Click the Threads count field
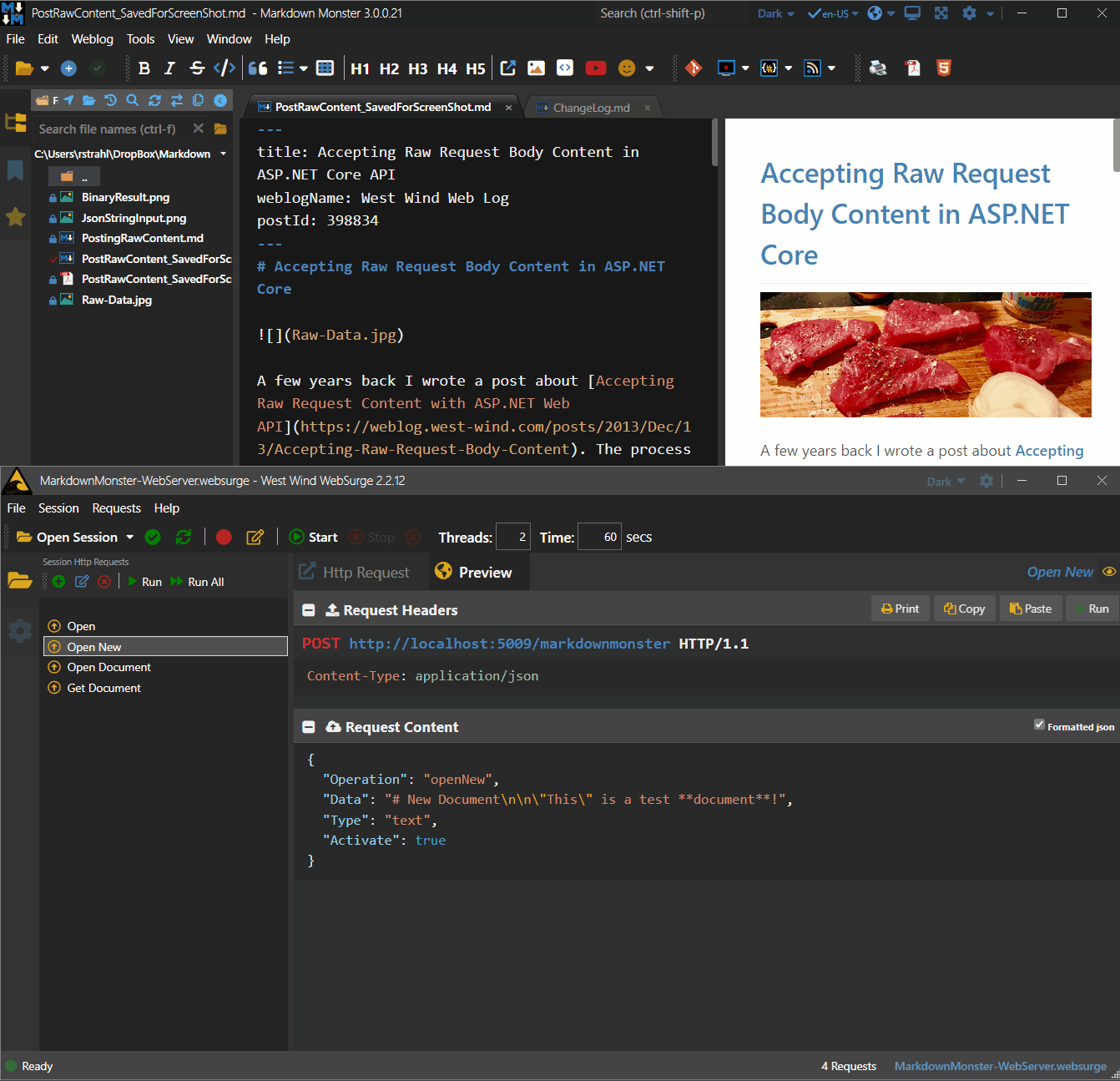 [513, 537]
